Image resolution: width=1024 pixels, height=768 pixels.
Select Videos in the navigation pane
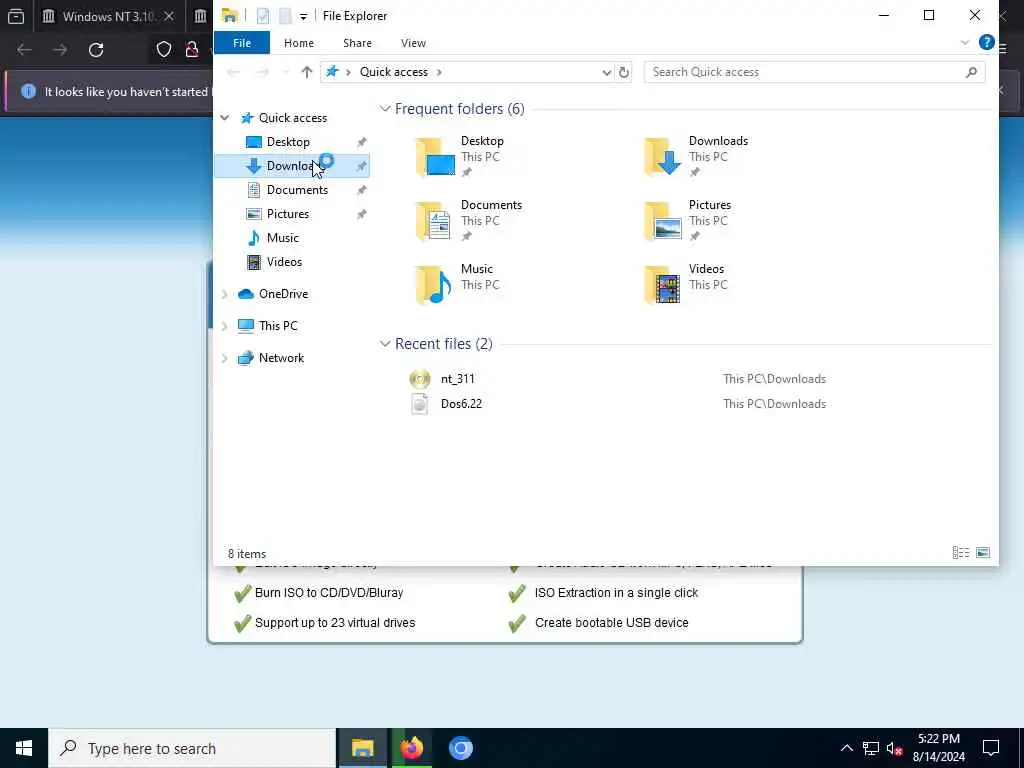click(284, 262)
